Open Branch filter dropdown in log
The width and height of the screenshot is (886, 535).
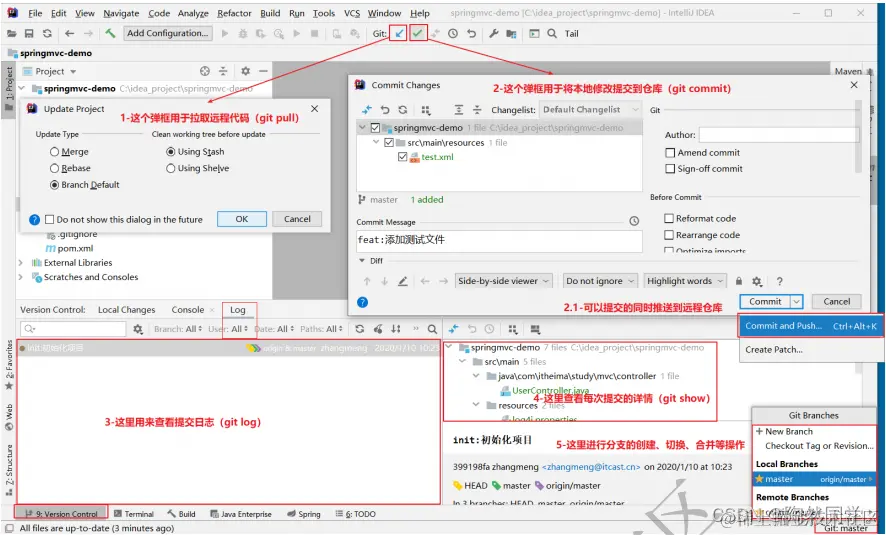pos(177,329)
